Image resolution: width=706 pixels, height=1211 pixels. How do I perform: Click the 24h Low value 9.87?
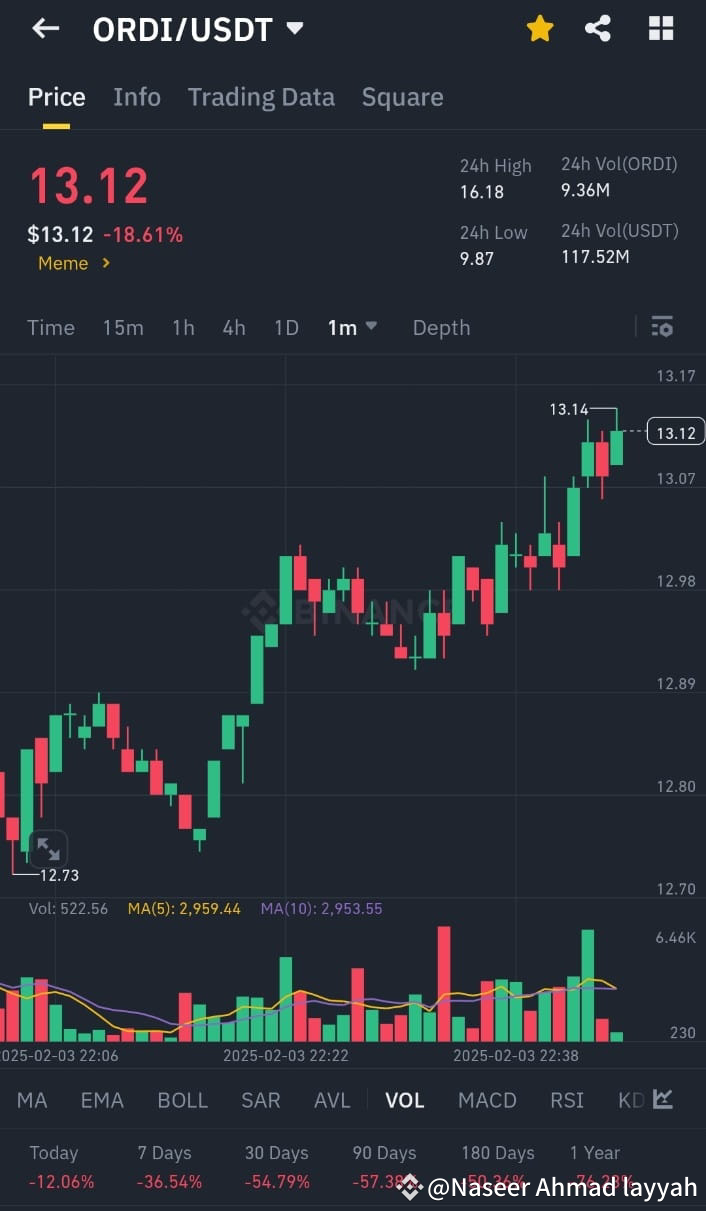pyautogui.click(x=477, y=258)
